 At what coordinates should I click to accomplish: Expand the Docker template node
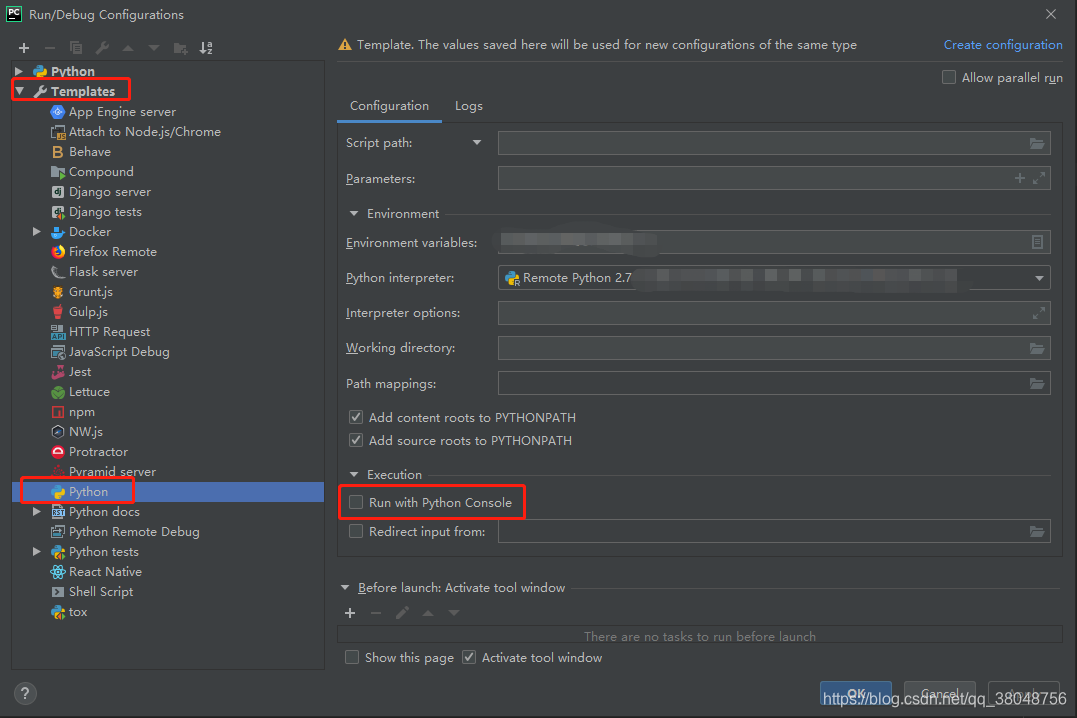(x=37, y=232)
